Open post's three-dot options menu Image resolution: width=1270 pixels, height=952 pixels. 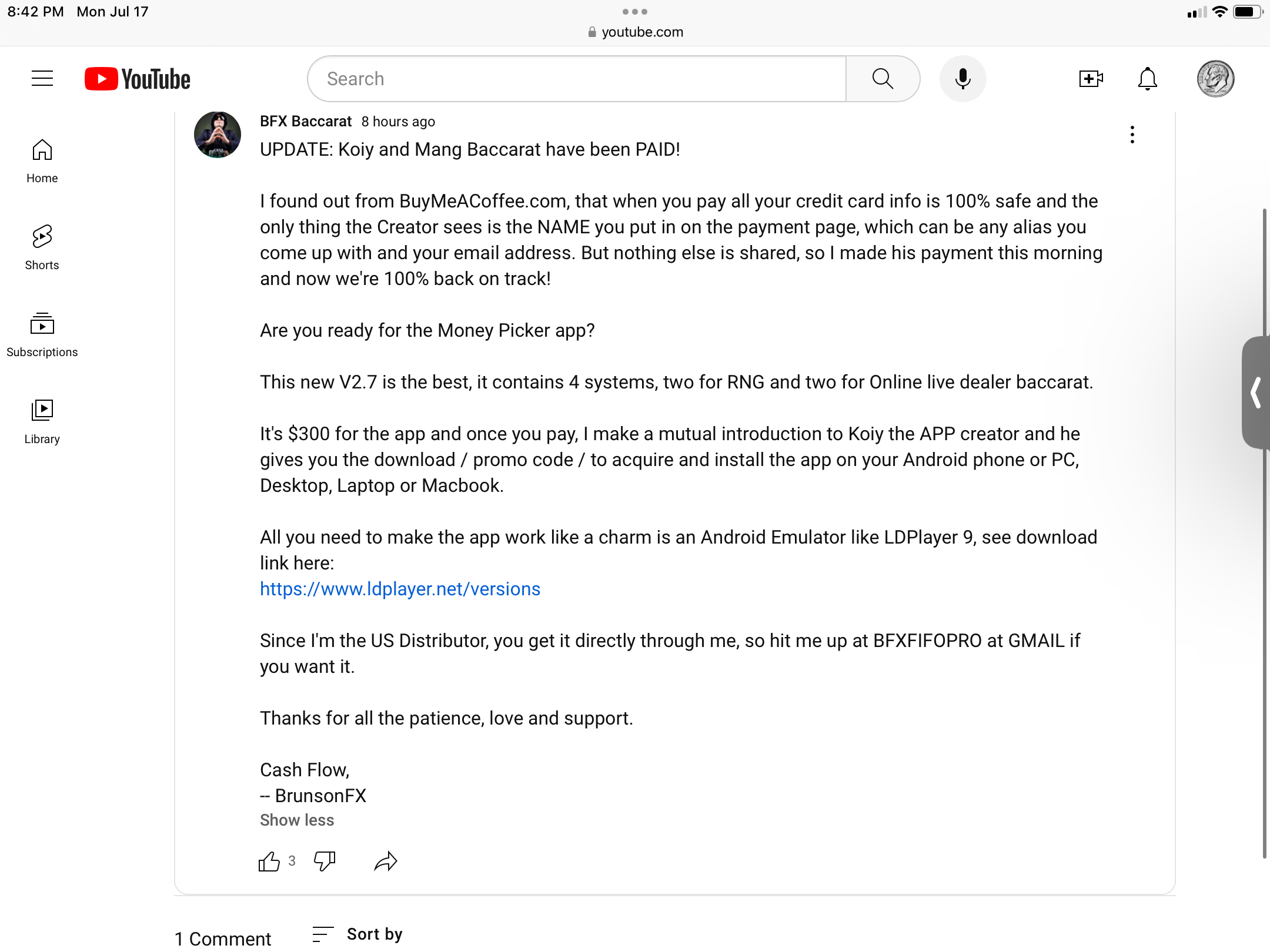[x=1132, y=135]
